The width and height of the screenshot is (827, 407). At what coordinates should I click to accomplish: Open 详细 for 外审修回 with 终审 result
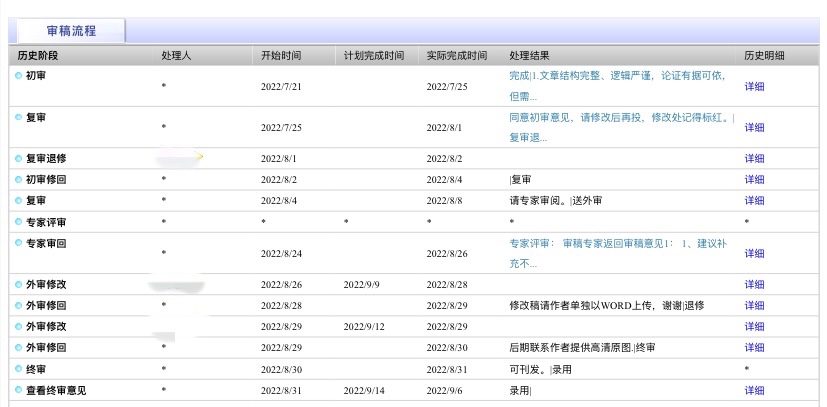(754, 348)
